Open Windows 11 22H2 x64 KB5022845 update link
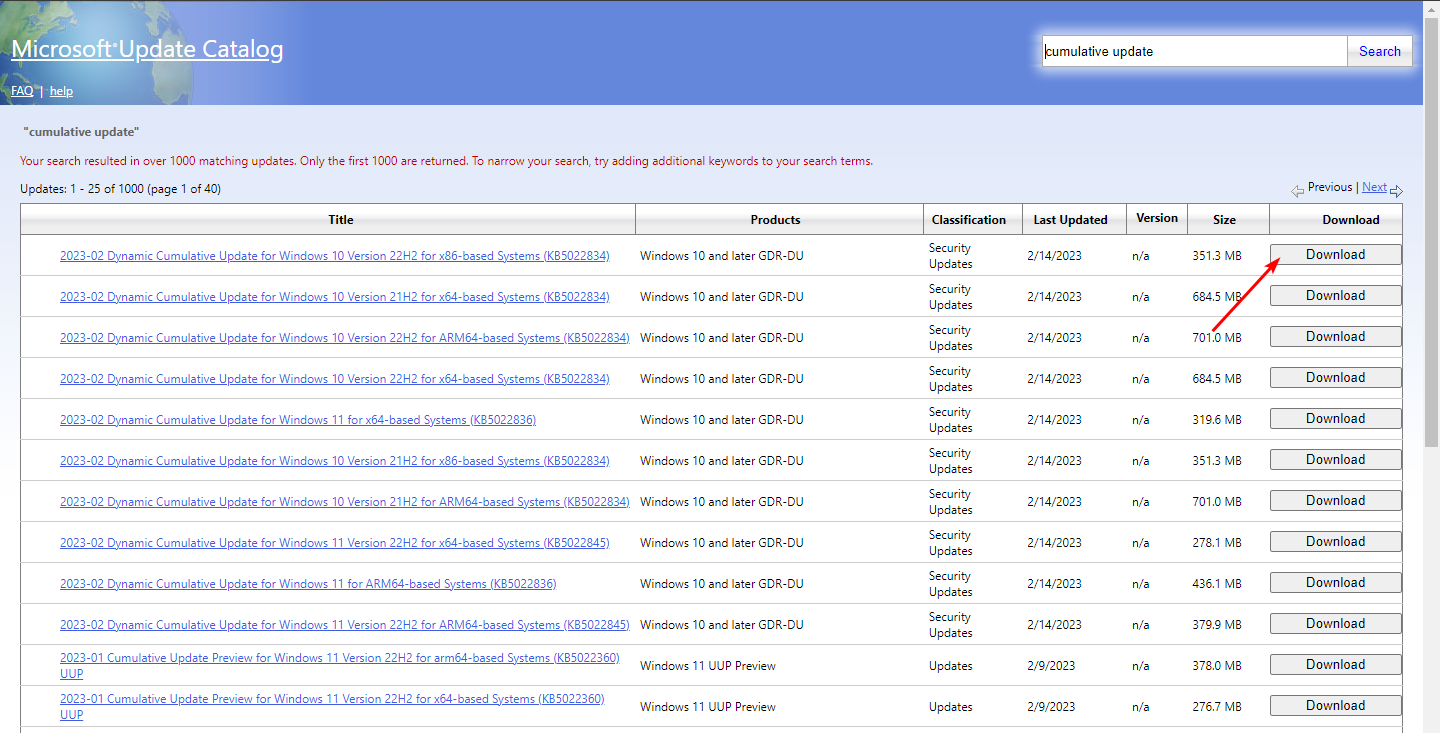Screen dimensions: 1440x733 click(x=334, y=543)
